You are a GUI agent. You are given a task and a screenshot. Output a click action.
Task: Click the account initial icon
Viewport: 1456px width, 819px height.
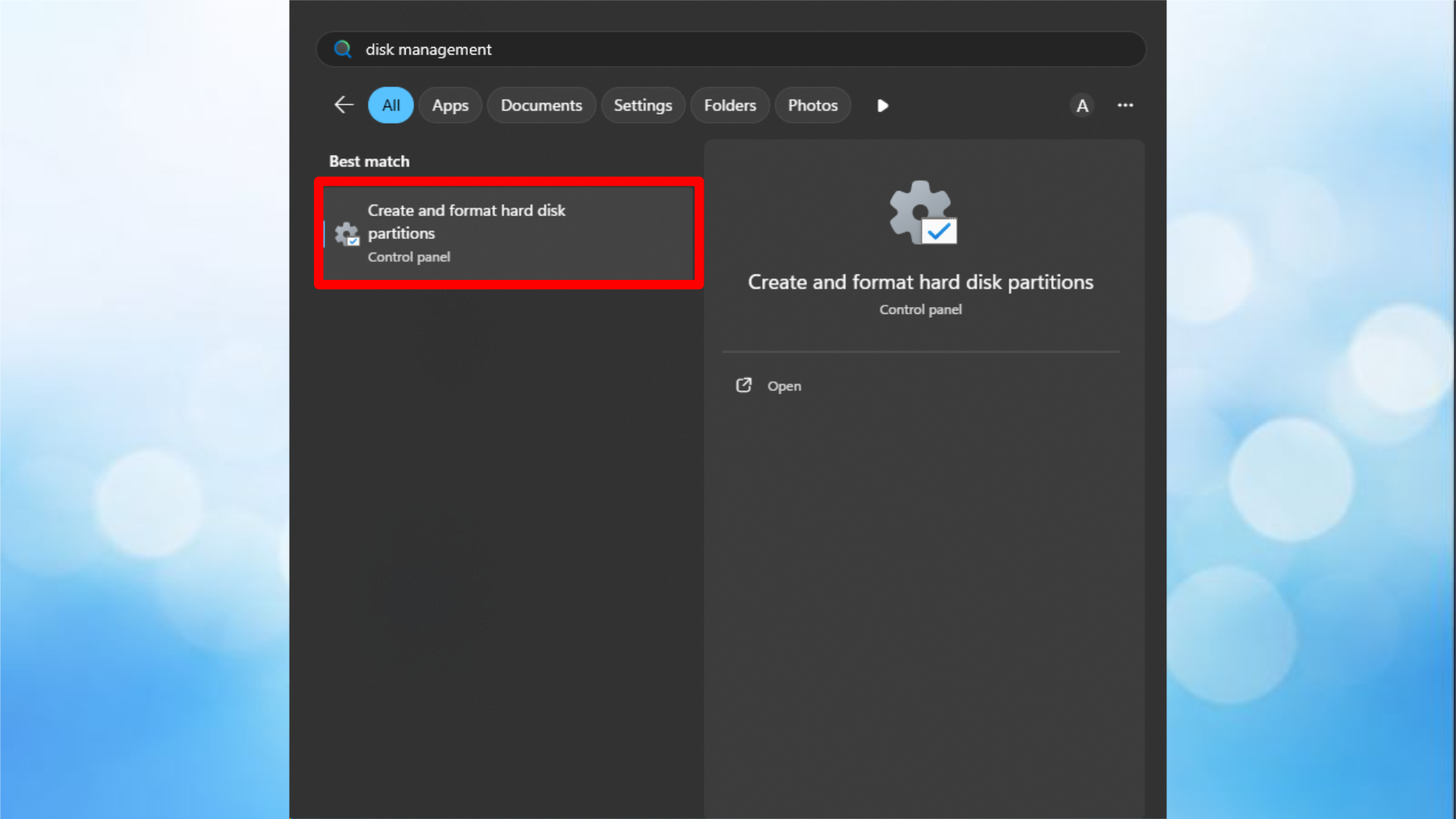coord(1082,105)
